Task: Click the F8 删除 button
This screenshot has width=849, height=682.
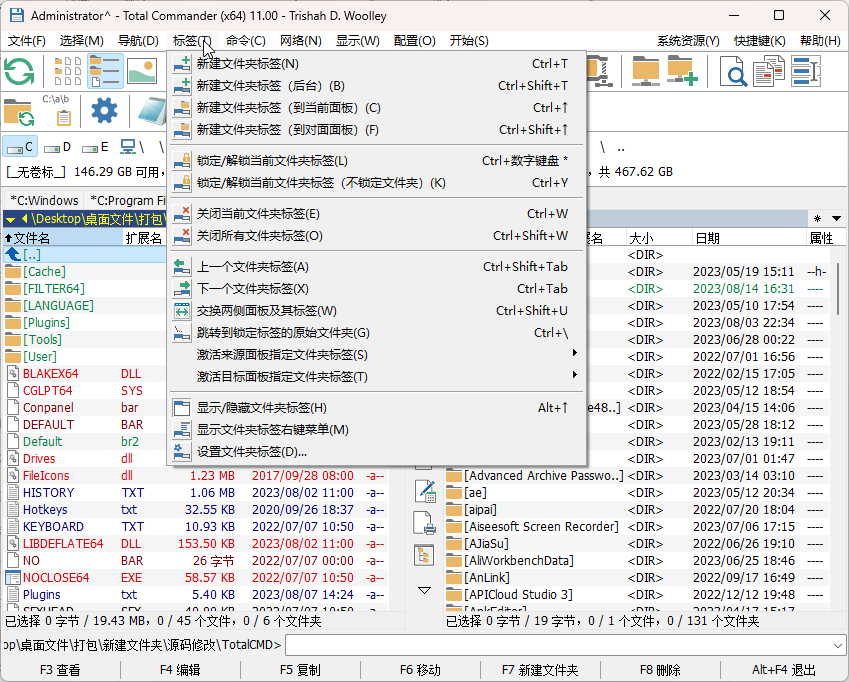Action: [x=660, y=670]
